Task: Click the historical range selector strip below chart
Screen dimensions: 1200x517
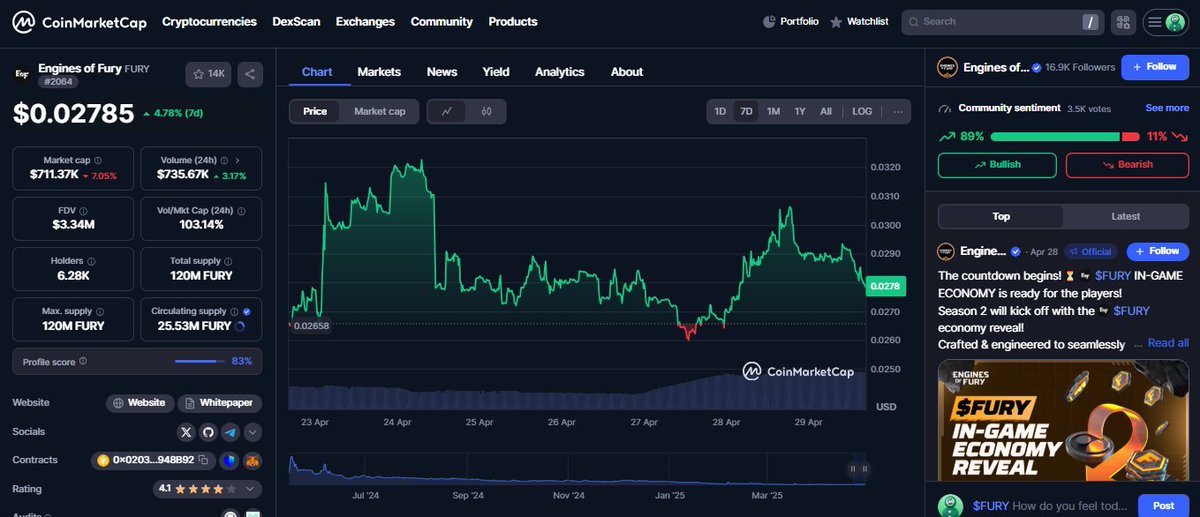Action: 578,470
